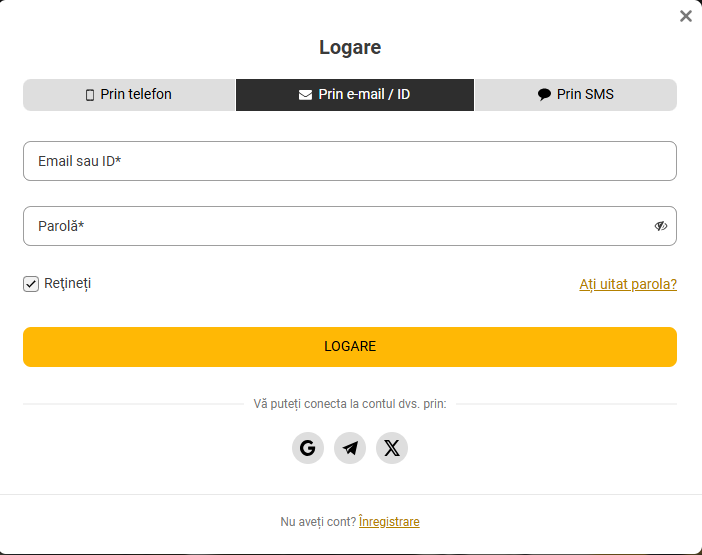This screenshot has height=555, width=702.
Task: Click the Nu aveți cont? text
Action: coord(317,522)
